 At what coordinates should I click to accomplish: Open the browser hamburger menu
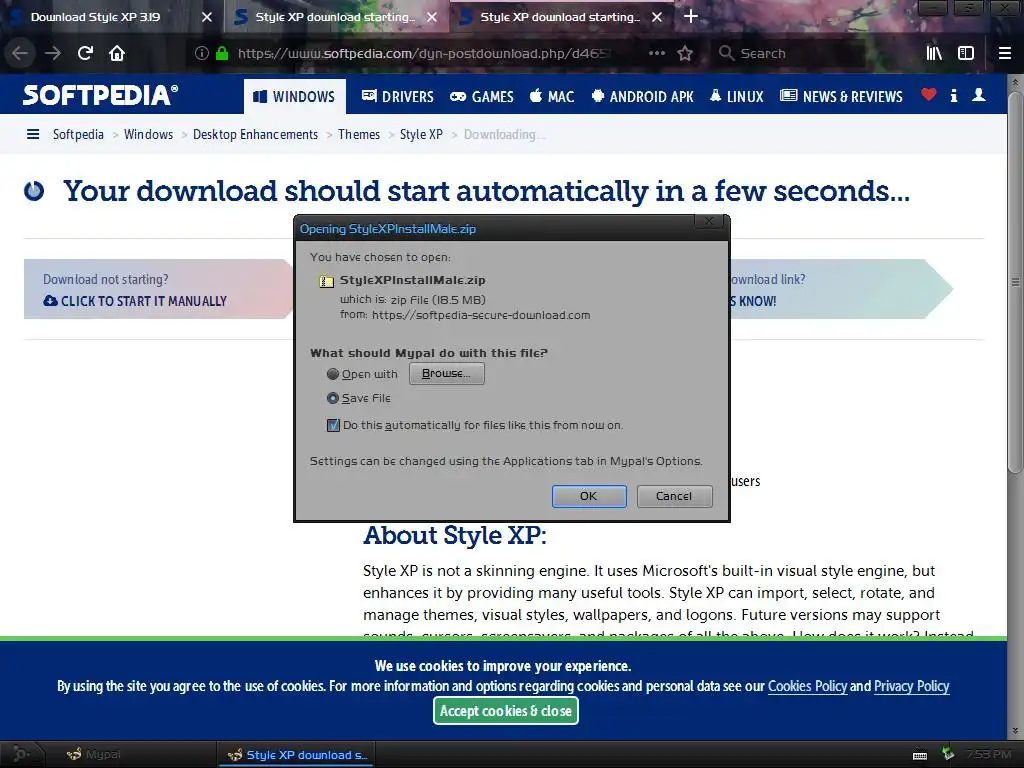1005,53
